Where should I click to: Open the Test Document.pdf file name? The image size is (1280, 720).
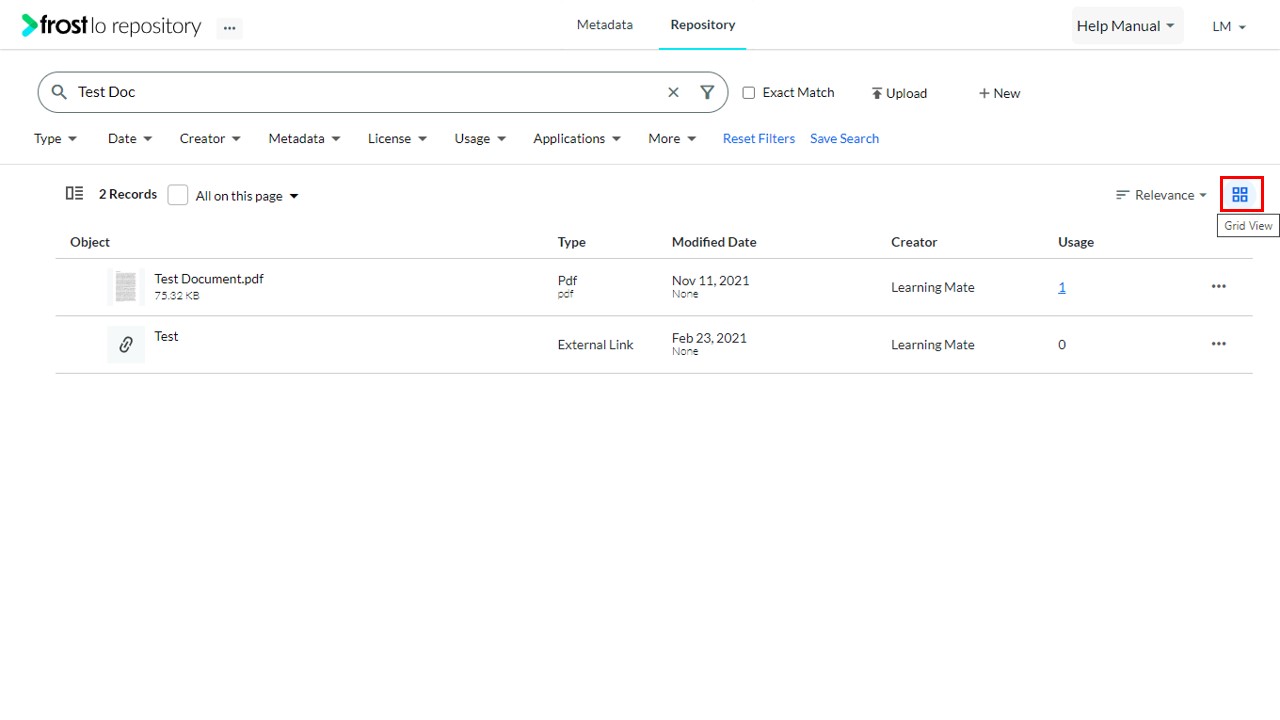209,279
